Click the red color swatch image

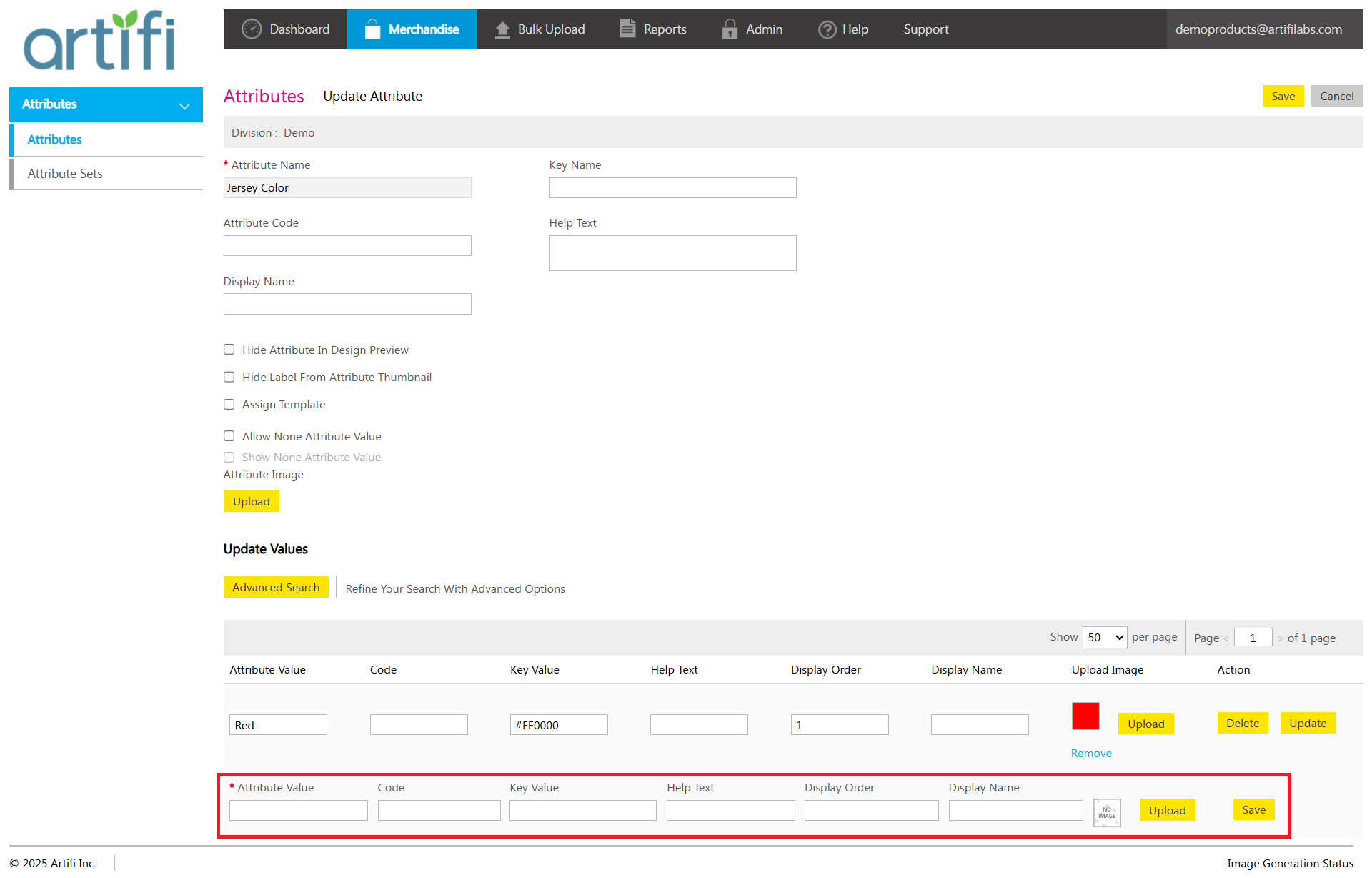1085,716
